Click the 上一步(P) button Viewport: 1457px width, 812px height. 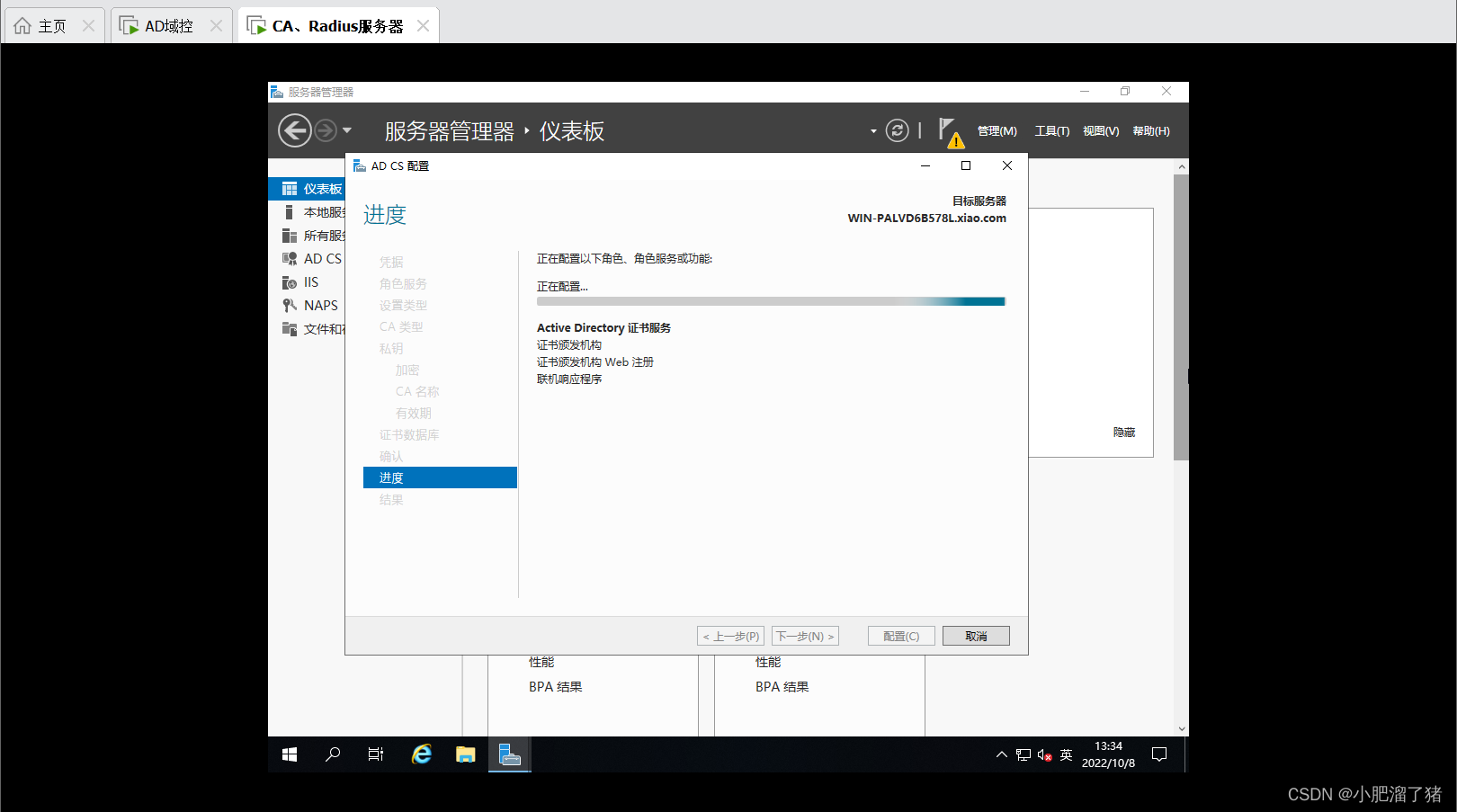click(x=730, y=636)
